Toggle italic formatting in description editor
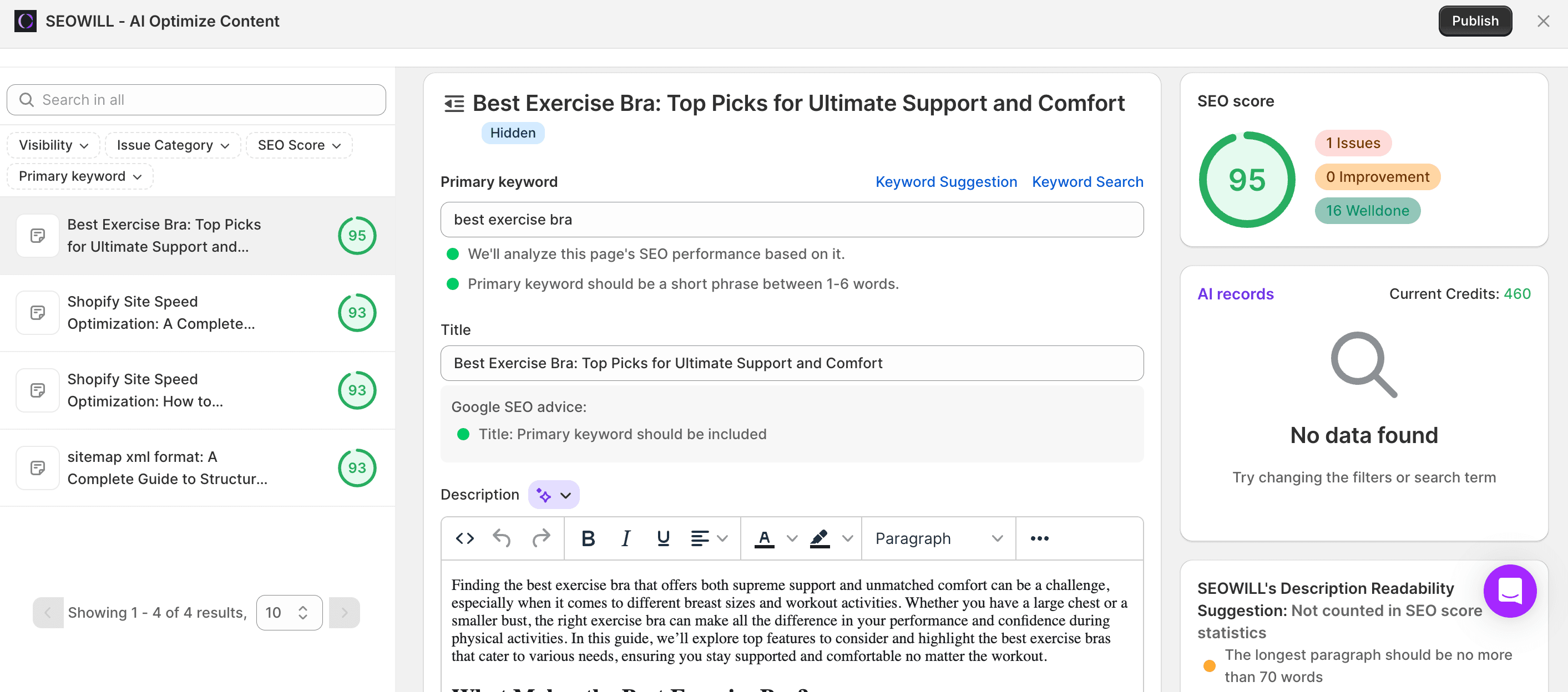The image size is (1568, 692). point(625,538)
